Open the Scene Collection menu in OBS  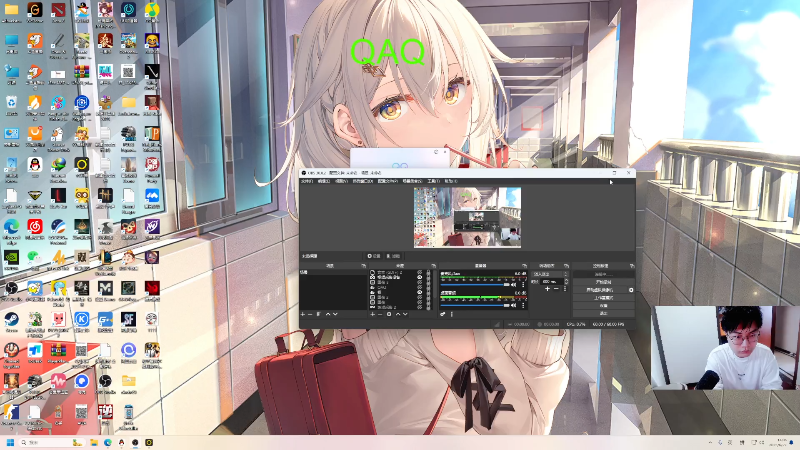coord(412,181)
